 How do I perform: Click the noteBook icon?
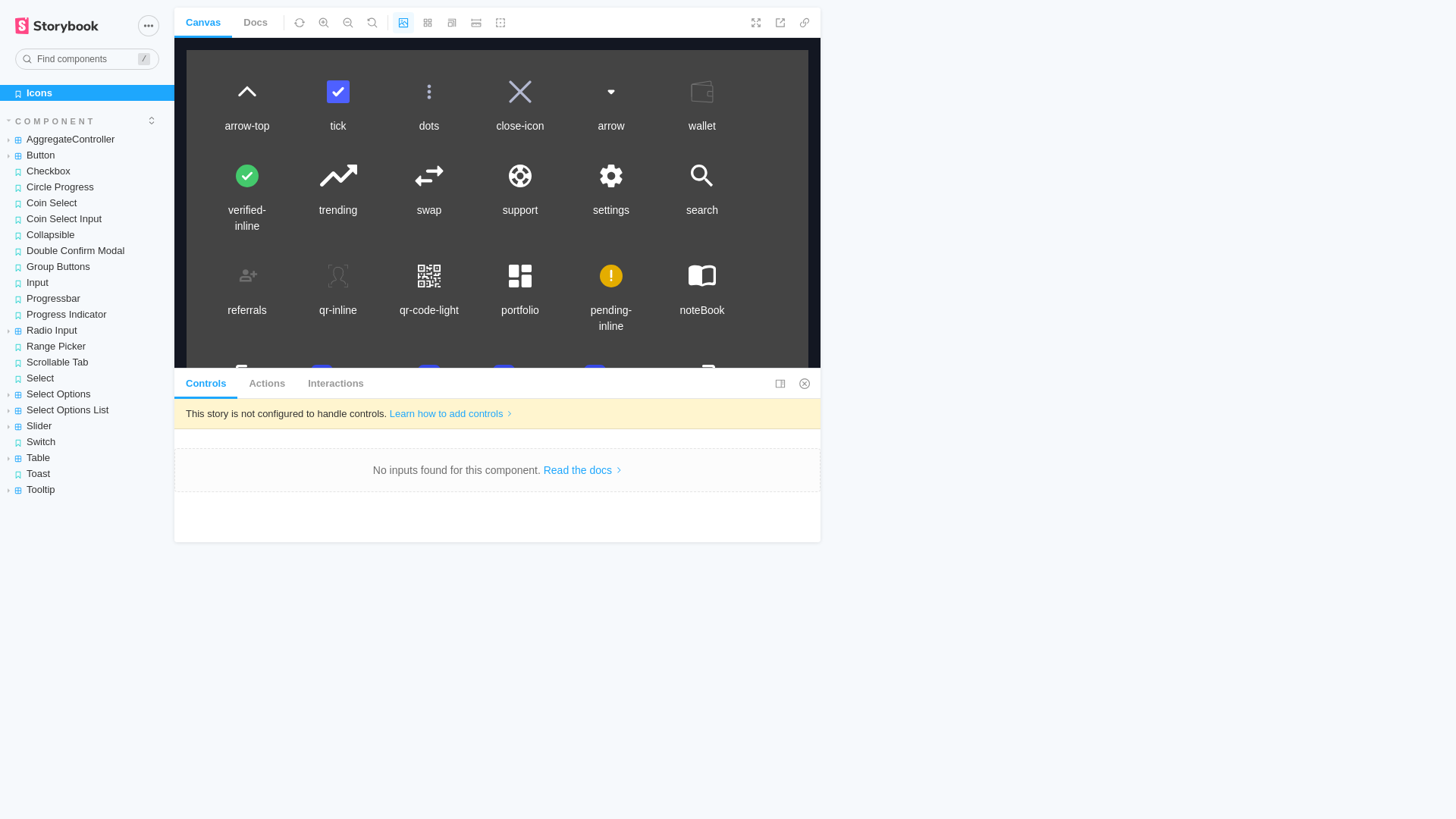click(702, 276)
